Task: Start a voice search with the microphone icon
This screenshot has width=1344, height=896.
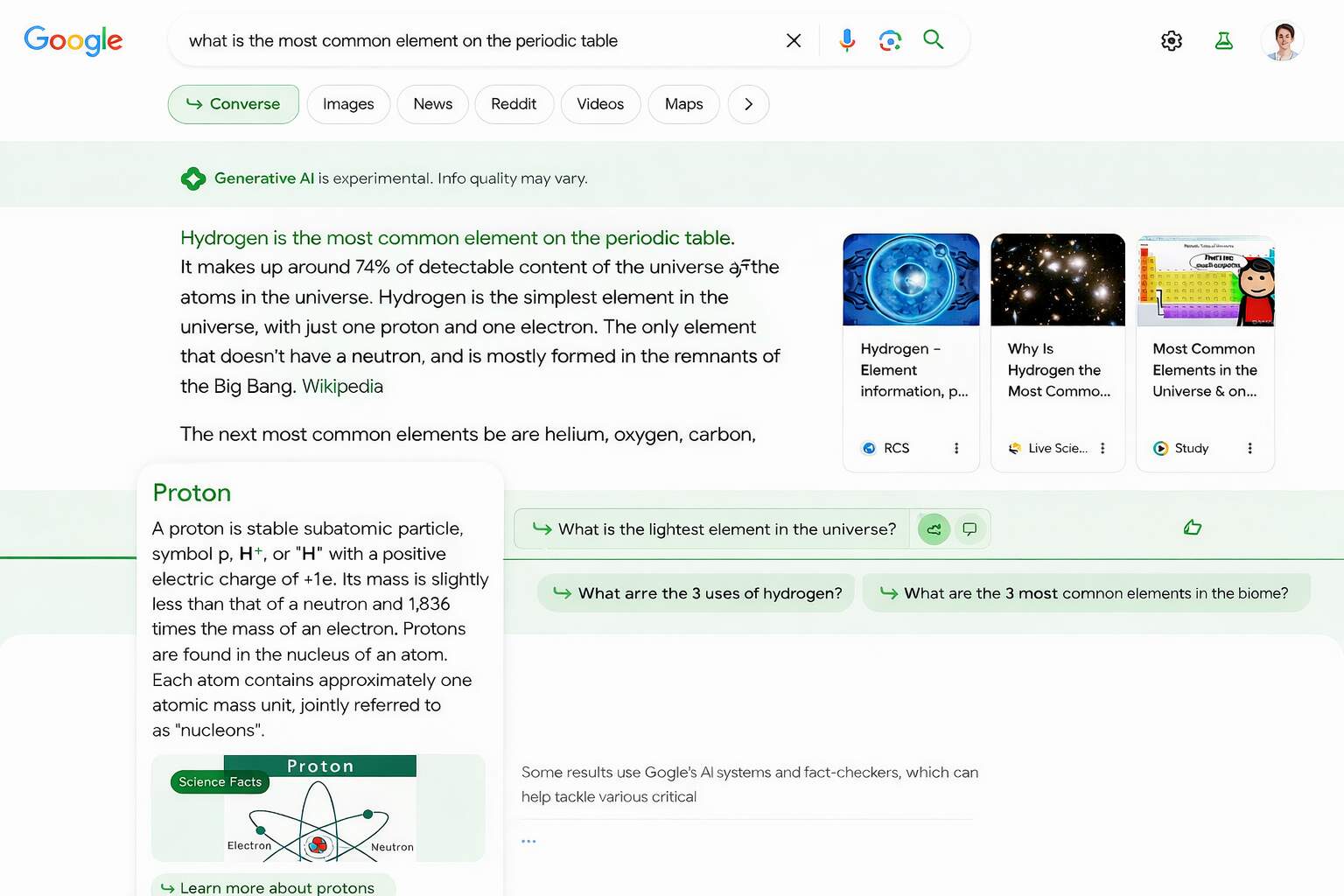Action: click(845, 40)
